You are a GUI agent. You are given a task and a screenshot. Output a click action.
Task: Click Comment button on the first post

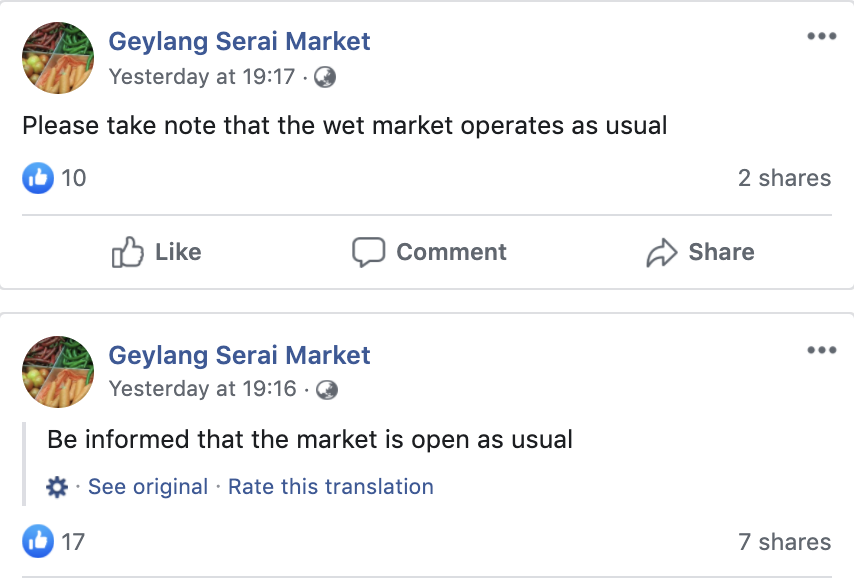430,252
